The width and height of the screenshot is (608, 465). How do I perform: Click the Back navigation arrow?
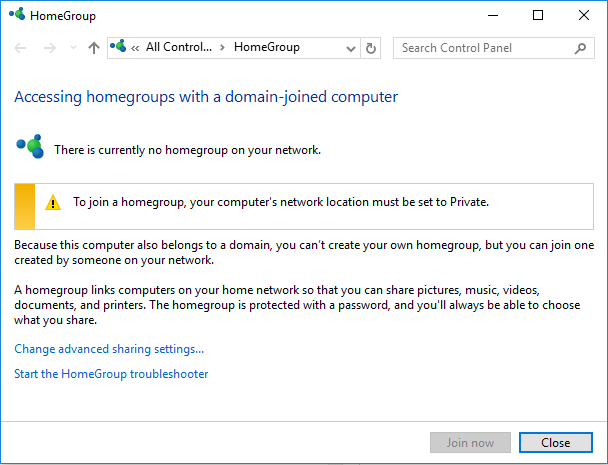tap(20, 48)
